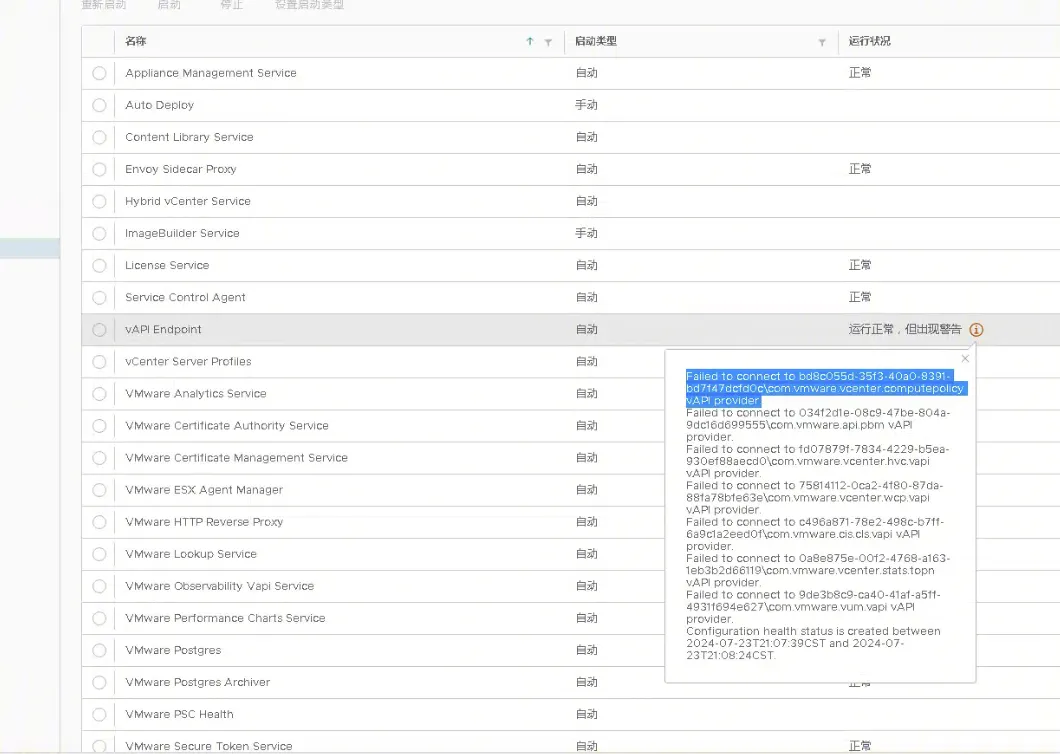The height and width of the screenshot is (754, 1060).
Task: Select the vAPI Endpoint radio button
Action: pos(99,330)
